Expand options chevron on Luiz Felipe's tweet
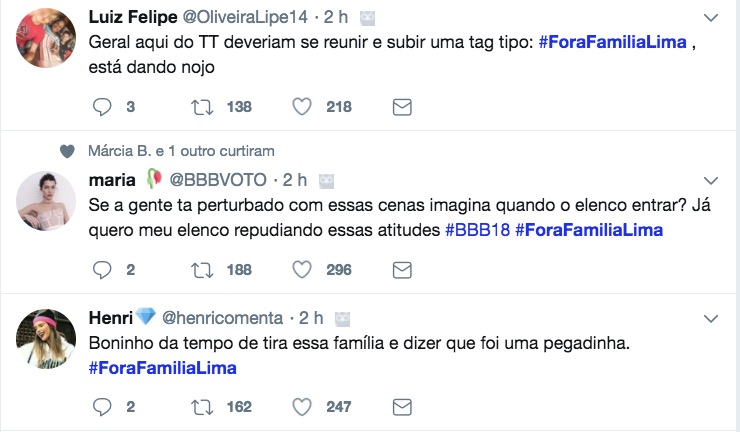Screen dimensions: 740x432 point(711,18)
